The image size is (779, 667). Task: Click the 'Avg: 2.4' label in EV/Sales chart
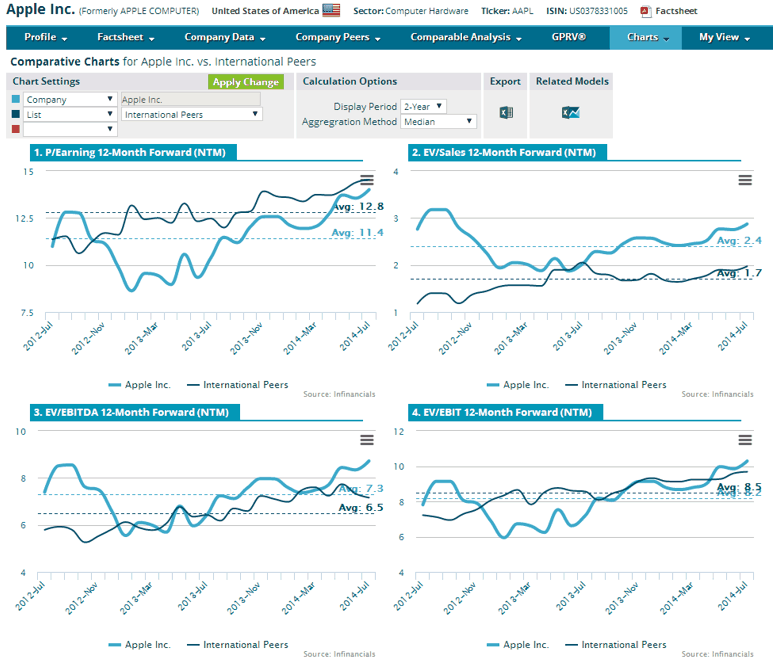739,240
